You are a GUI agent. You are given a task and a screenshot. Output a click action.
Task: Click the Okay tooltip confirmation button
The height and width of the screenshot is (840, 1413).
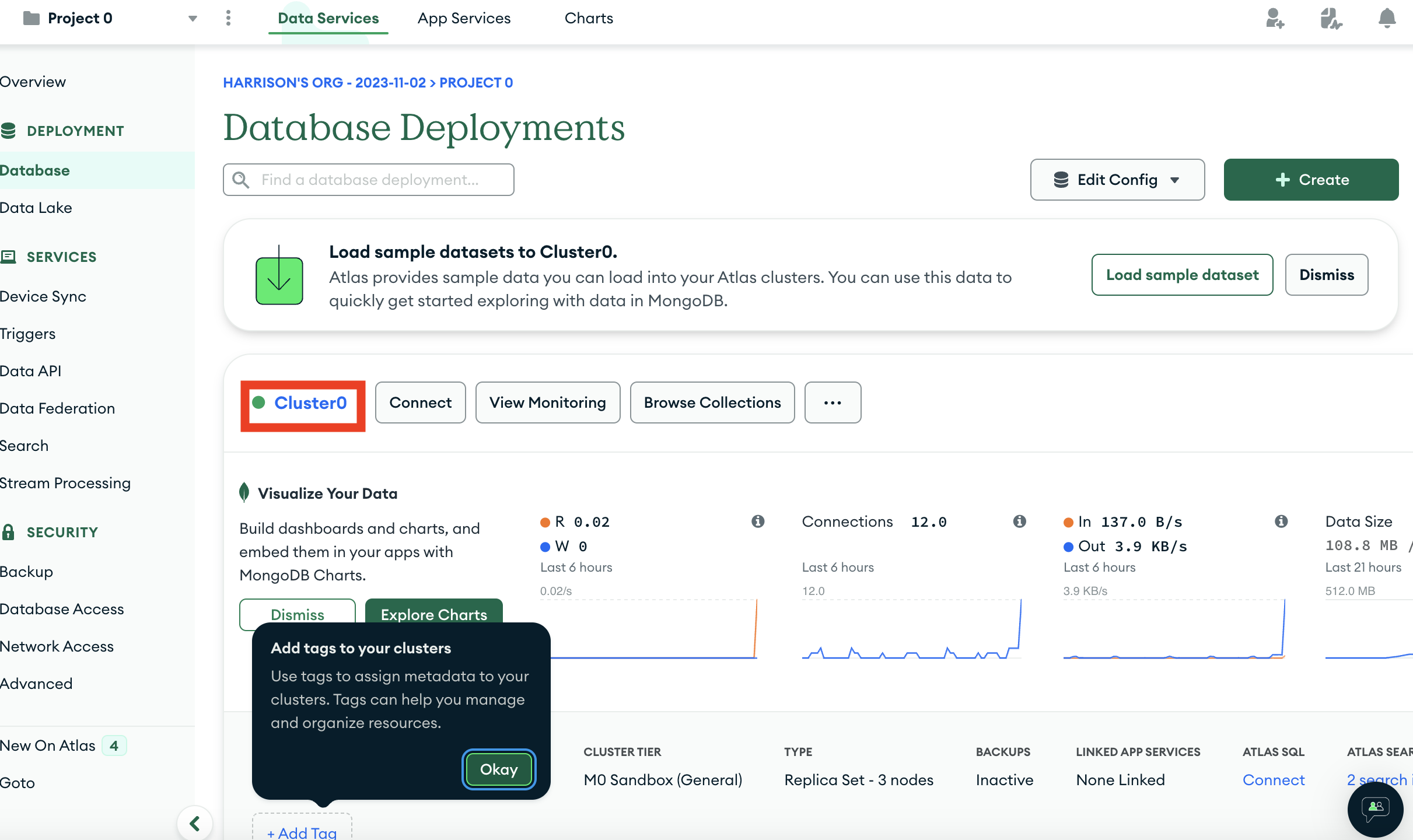[x=498, y=768]
